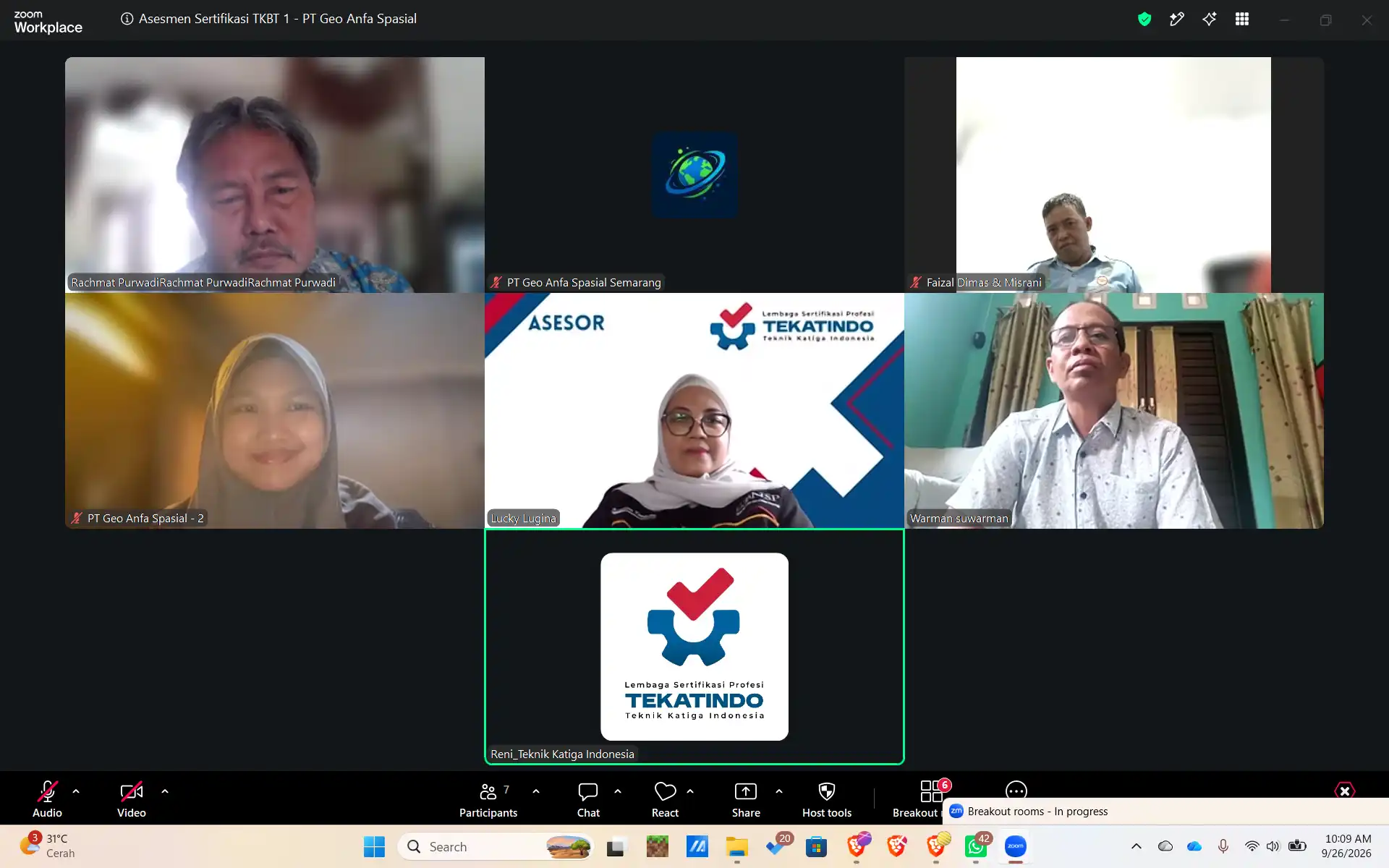
Task: Expand video options chevron next to Video
Action: [x=165, y=791]
